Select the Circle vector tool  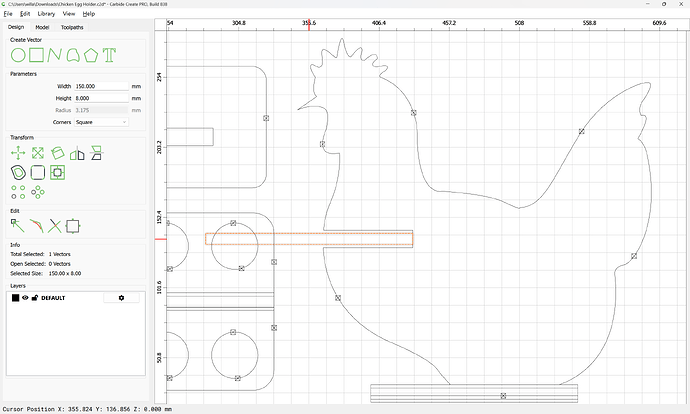pos(18,53)
